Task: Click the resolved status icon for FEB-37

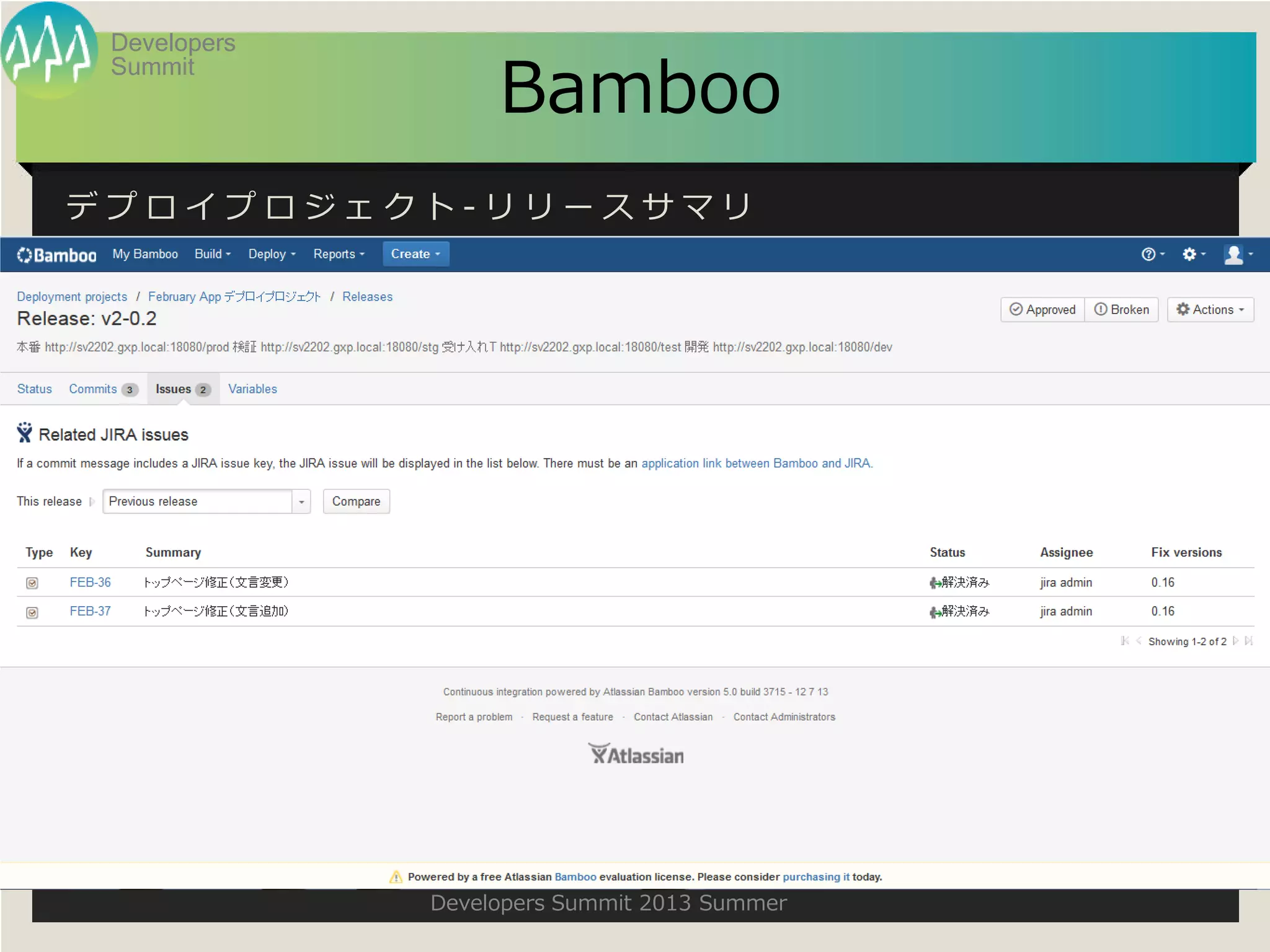Action: pyautogui.click(x=935, y=612)
